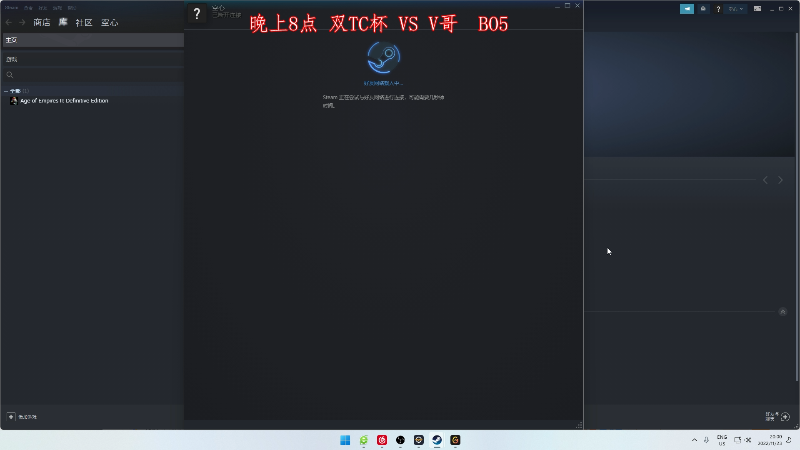The image size is (800, 450).
Task: Open the dark square app beside Steam in taskbar
Action: [419, 440]
